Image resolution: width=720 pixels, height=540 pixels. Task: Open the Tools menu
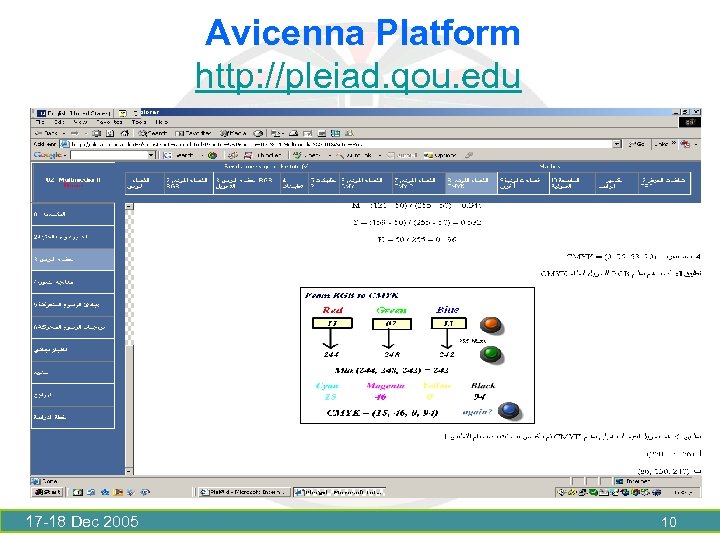[x=139, y=122]
